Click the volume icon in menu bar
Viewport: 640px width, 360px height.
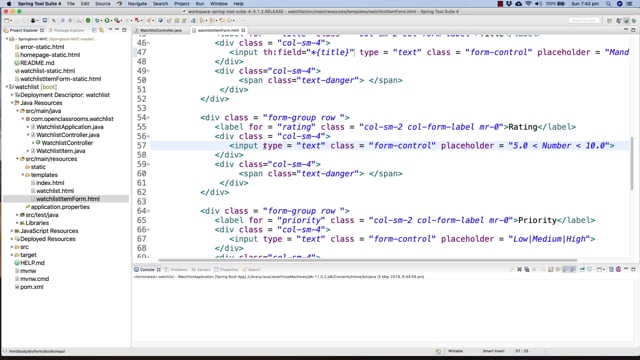pyautogui.click(x=538, y=4)
